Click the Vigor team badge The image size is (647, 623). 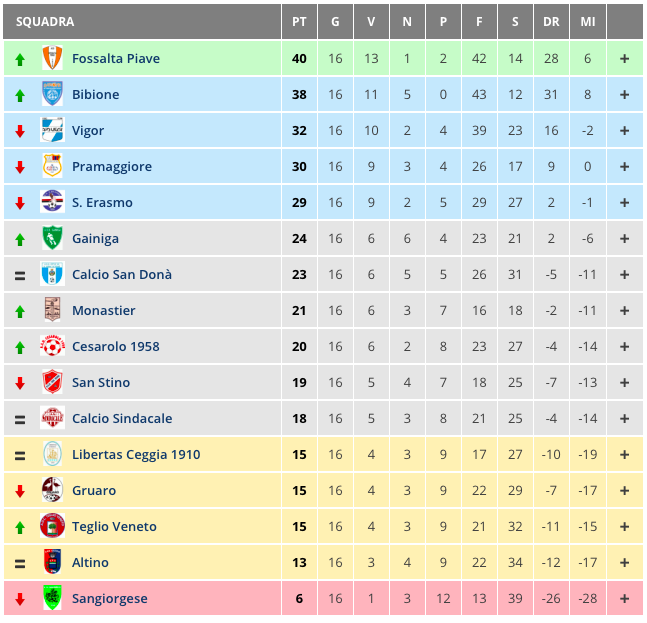click(x=52, y=130)
